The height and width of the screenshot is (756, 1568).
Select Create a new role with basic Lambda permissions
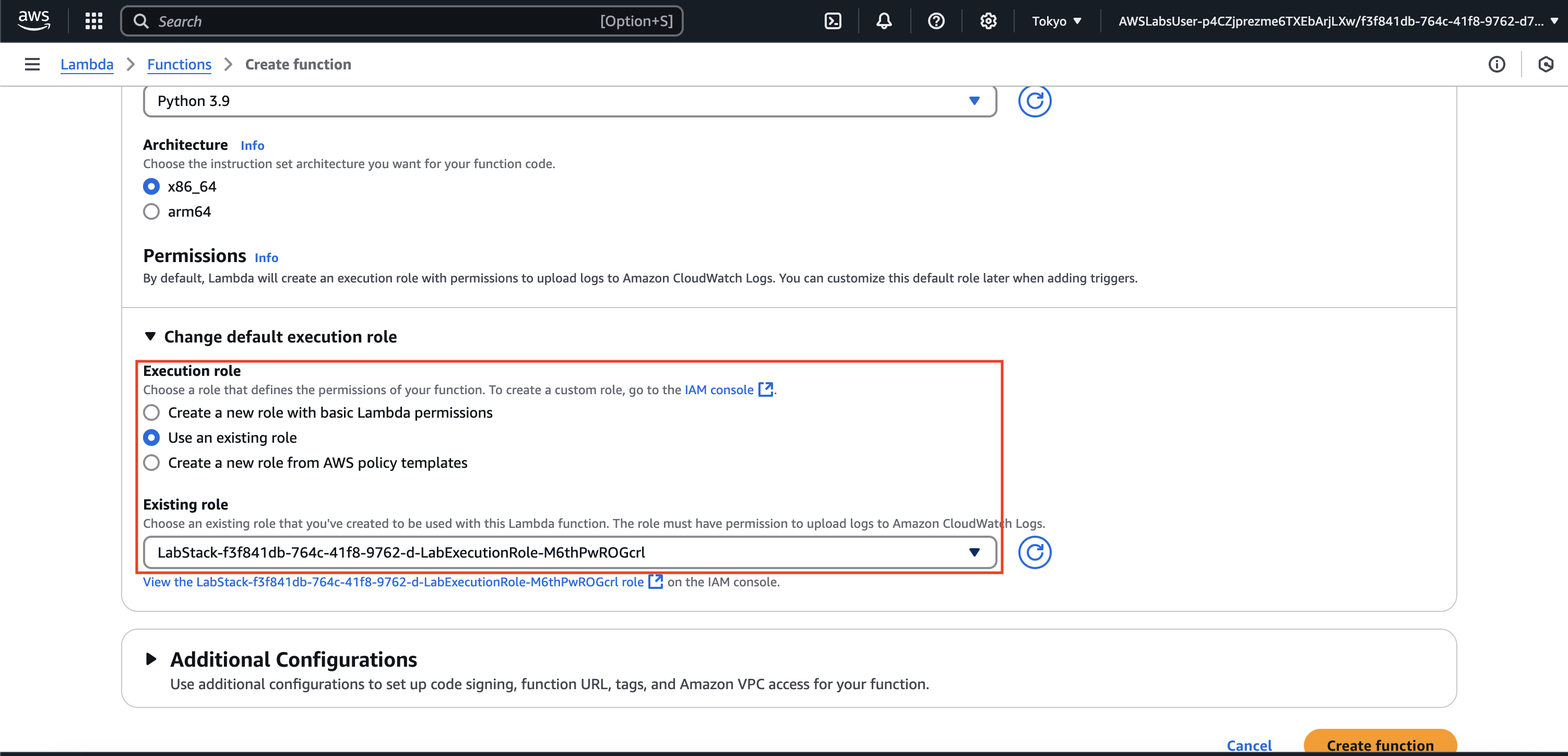(x=151, y=412)
